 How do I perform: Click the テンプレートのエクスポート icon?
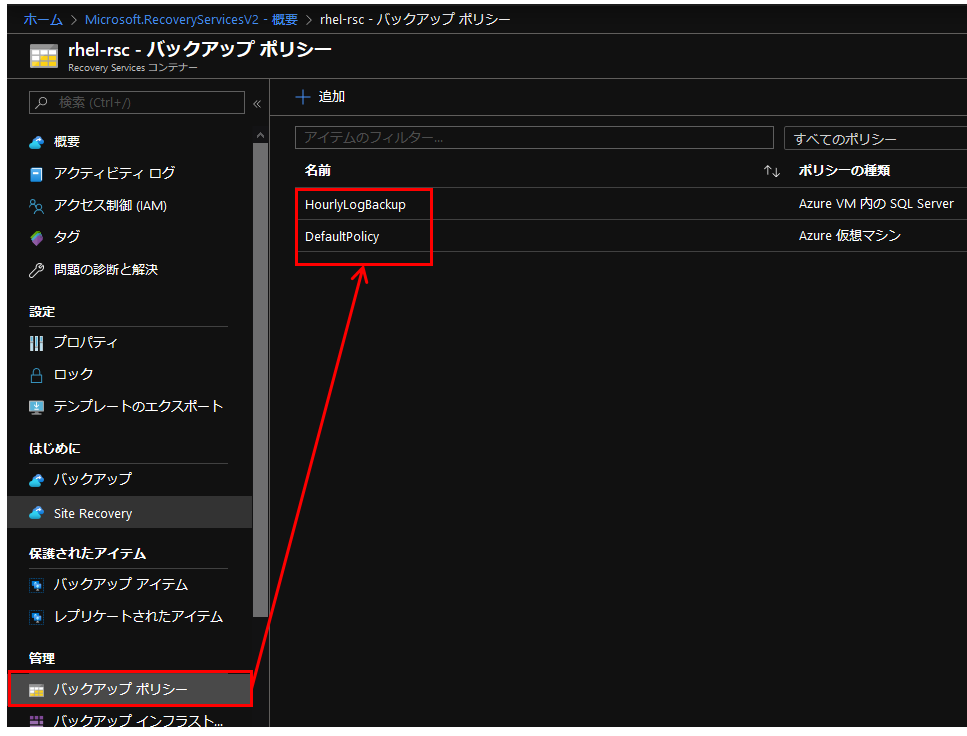(36, 407)
